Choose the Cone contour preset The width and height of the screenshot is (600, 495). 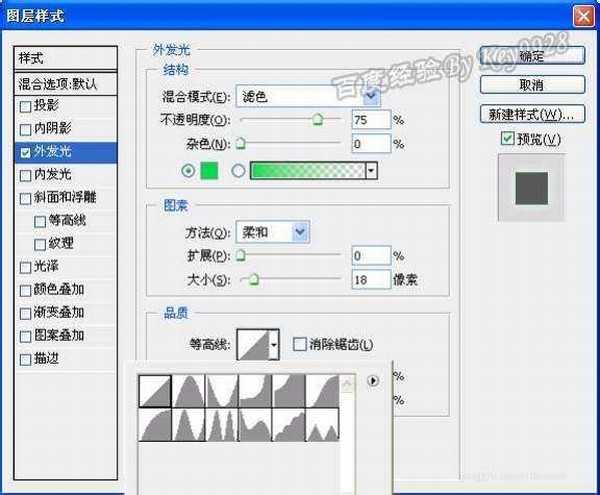187,390
